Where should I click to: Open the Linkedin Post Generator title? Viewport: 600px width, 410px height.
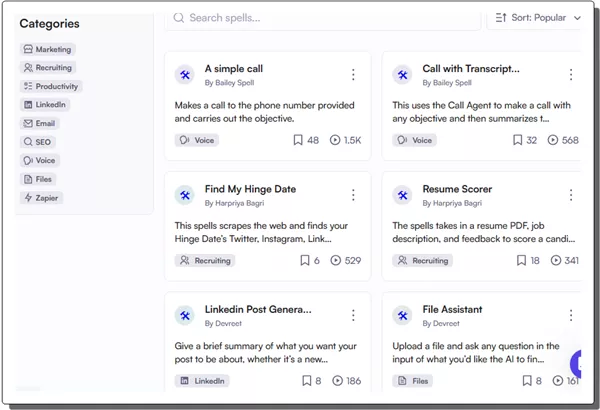pyautogui.click(x=258, y=309)
